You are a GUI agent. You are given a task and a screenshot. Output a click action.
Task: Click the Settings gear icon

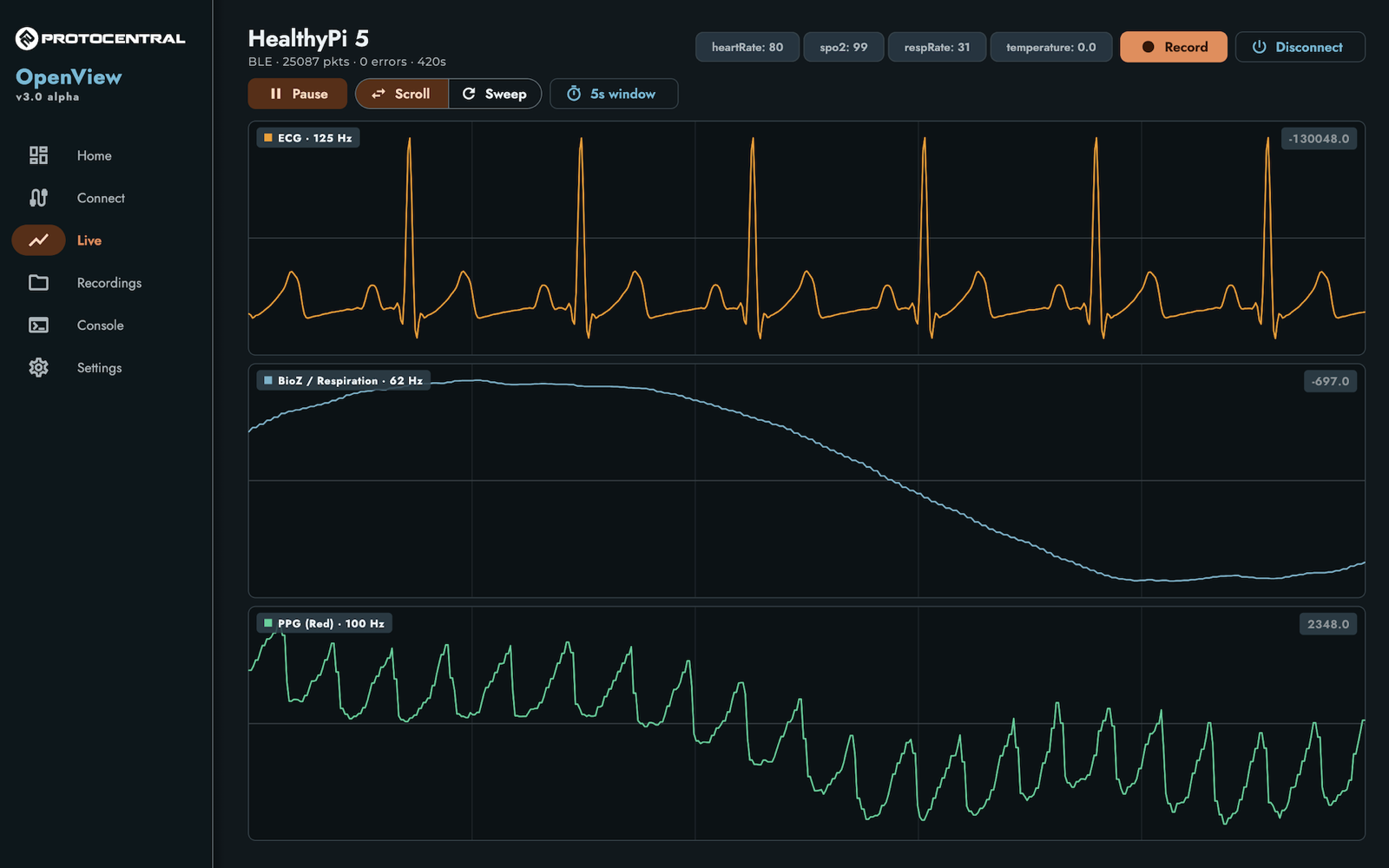38,367
